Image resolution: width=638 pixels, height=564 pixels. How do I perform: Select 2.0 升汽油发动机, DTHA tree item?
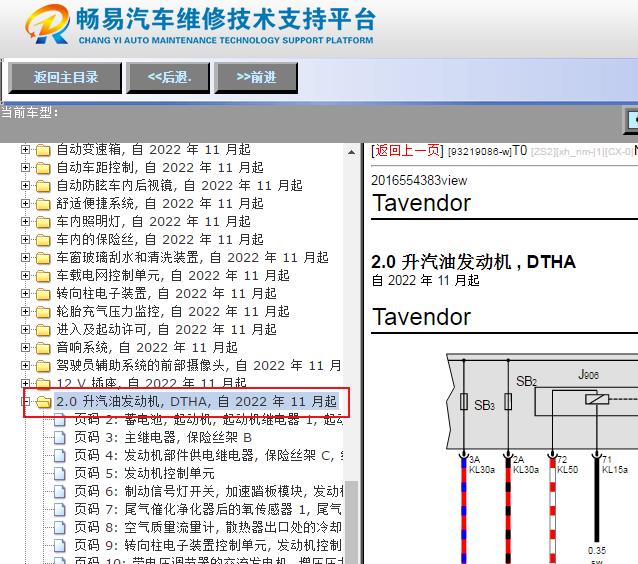pyautogui.click(x=197, y=402)
